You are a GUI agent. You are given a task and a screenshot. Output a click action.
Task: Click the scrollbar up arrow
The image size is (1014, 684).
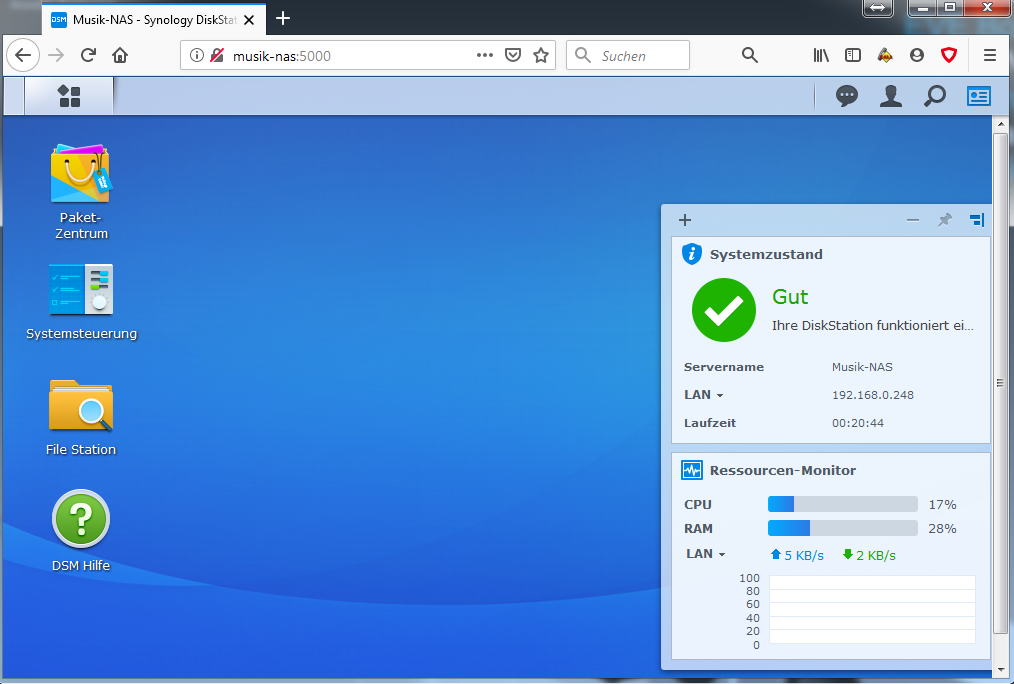[1000, 123]
